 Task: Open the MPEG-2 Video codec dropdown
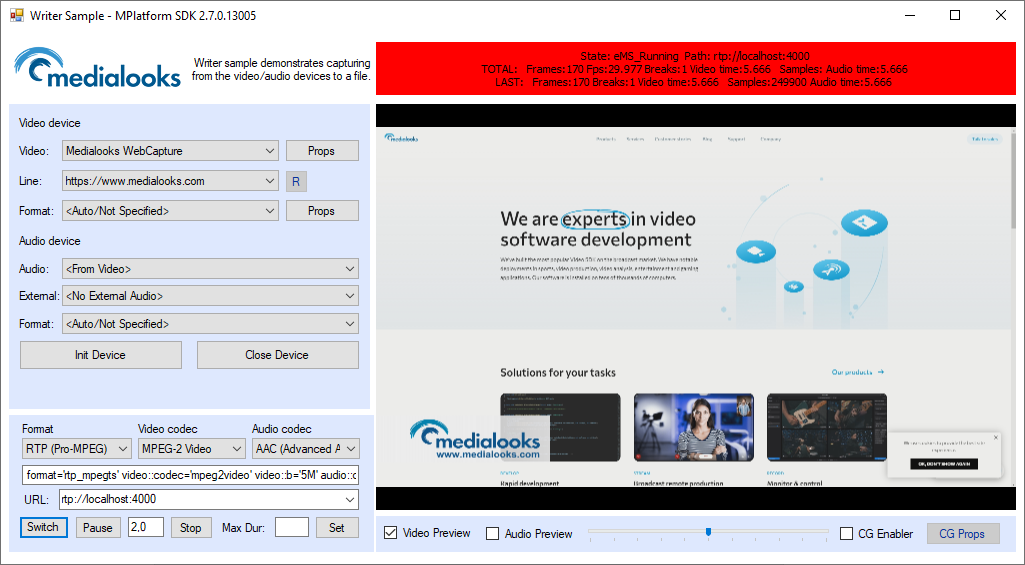192,449
